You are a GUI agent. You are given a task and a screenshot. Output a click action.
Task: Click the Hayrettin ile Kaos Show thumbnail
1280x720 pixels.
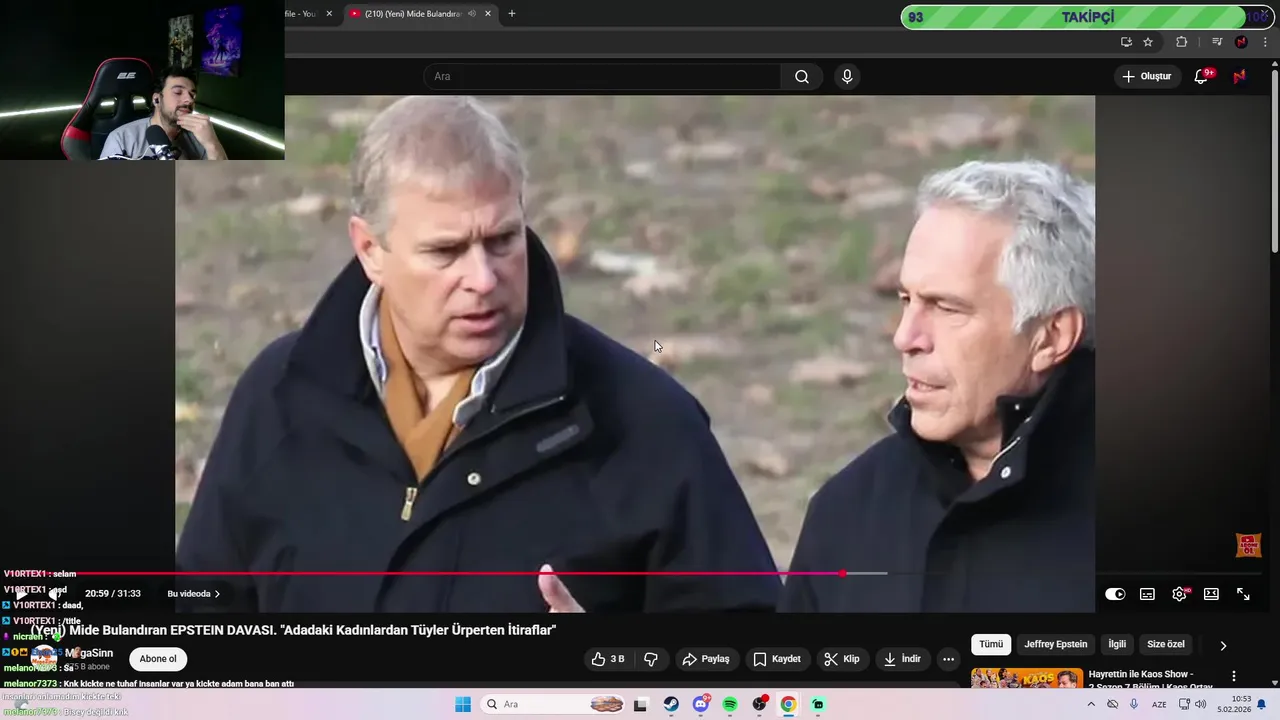(1027, 679)
